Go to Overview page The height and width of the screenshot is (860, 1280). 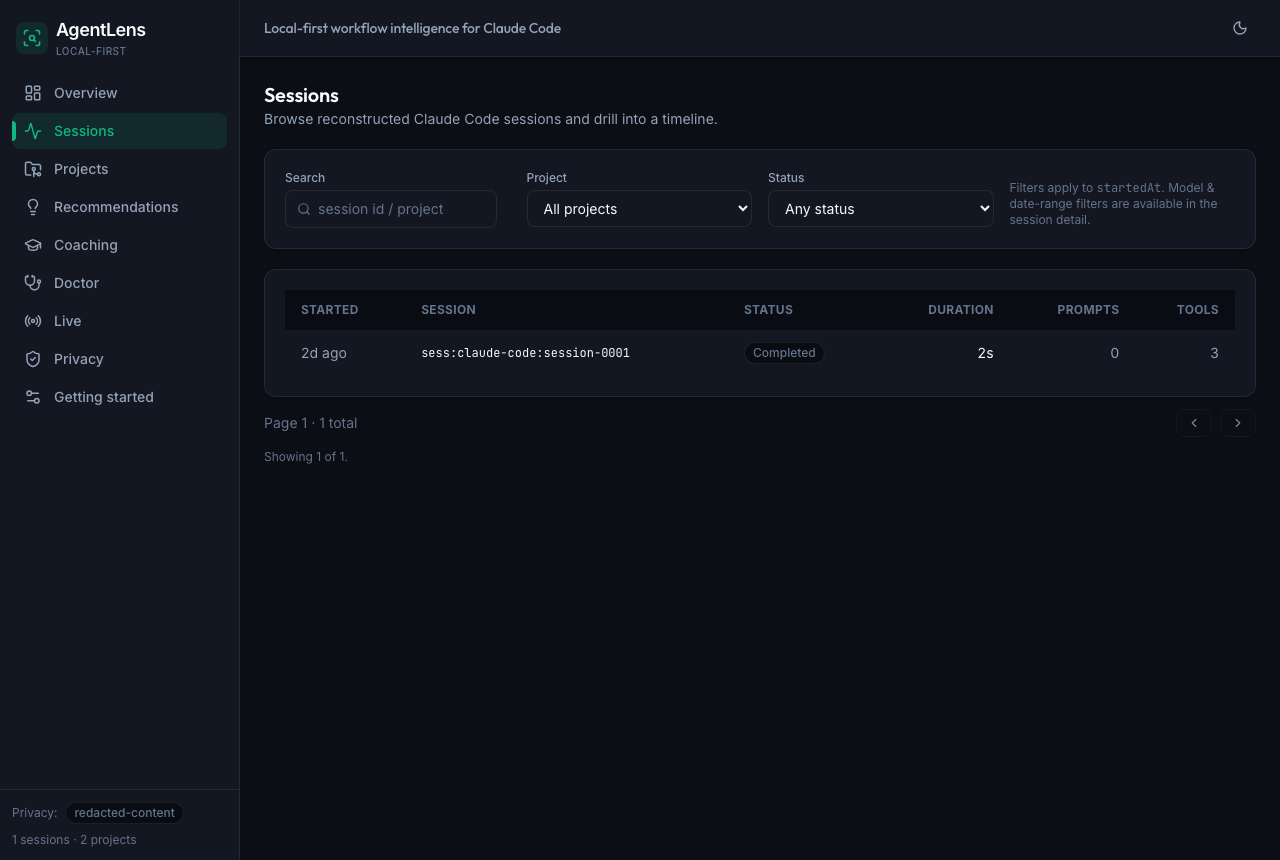120,93
